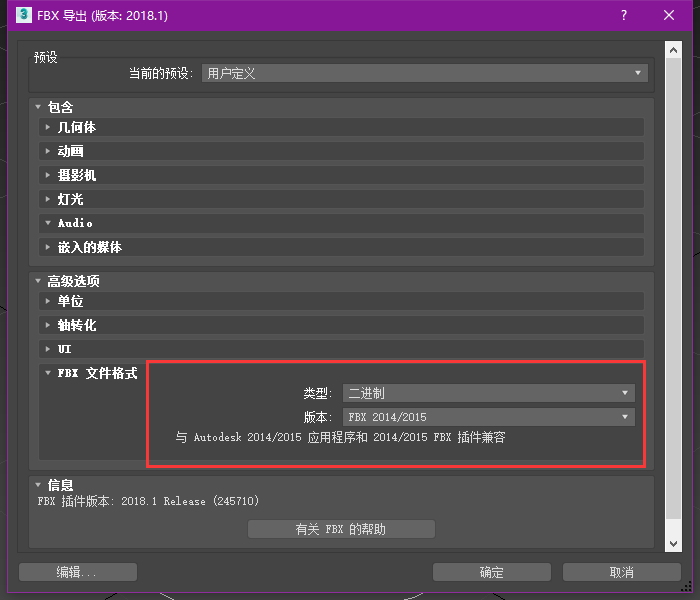Open the 版本 FBX version dropdown
700x600 pixels.
pos(488,417)
